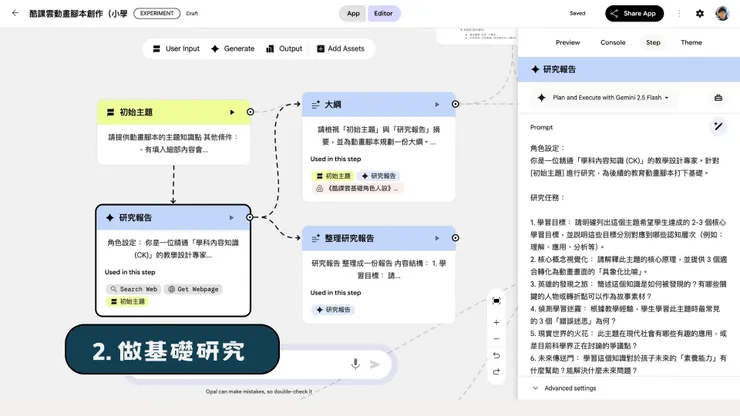The height and width of the screenshot is (416, 740).
Task: Zoom in on the canvas
Action: (496, 323)
